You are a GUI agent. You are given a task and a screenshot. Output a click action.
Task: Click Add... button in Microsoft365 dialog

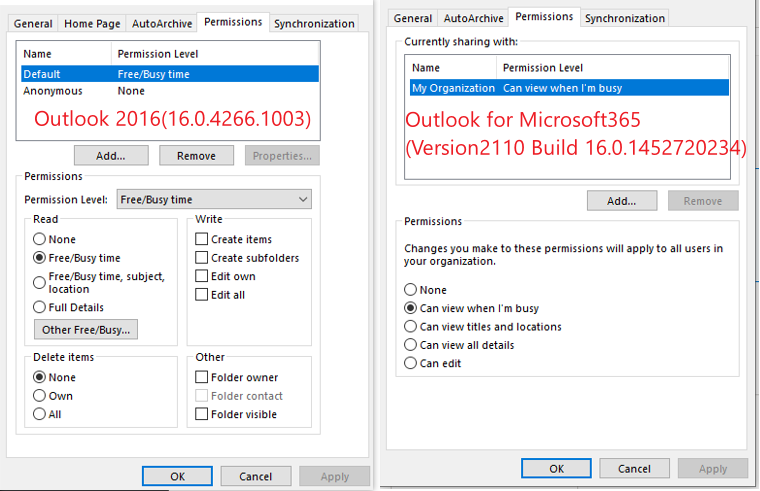click(622, 201)
